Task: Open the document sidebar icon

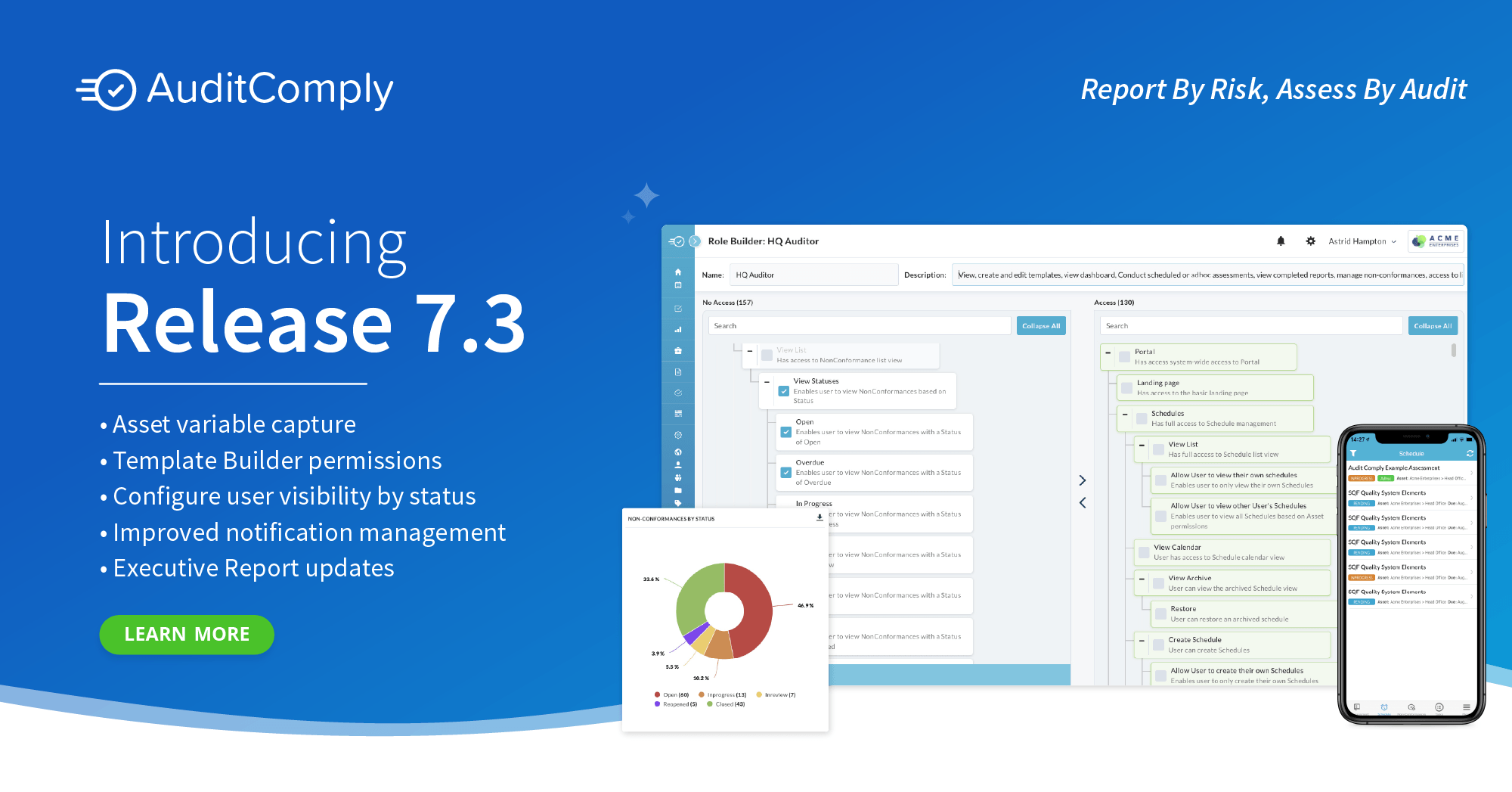Action: 678,372
